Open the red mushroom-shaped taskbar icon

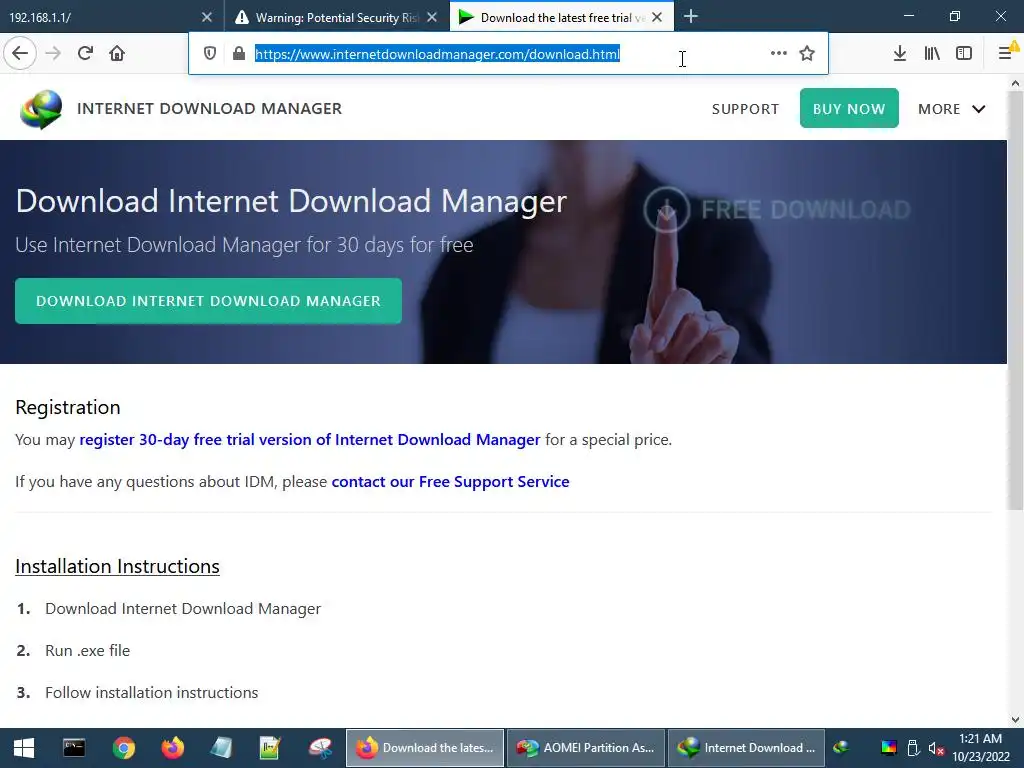coord(320,748)
